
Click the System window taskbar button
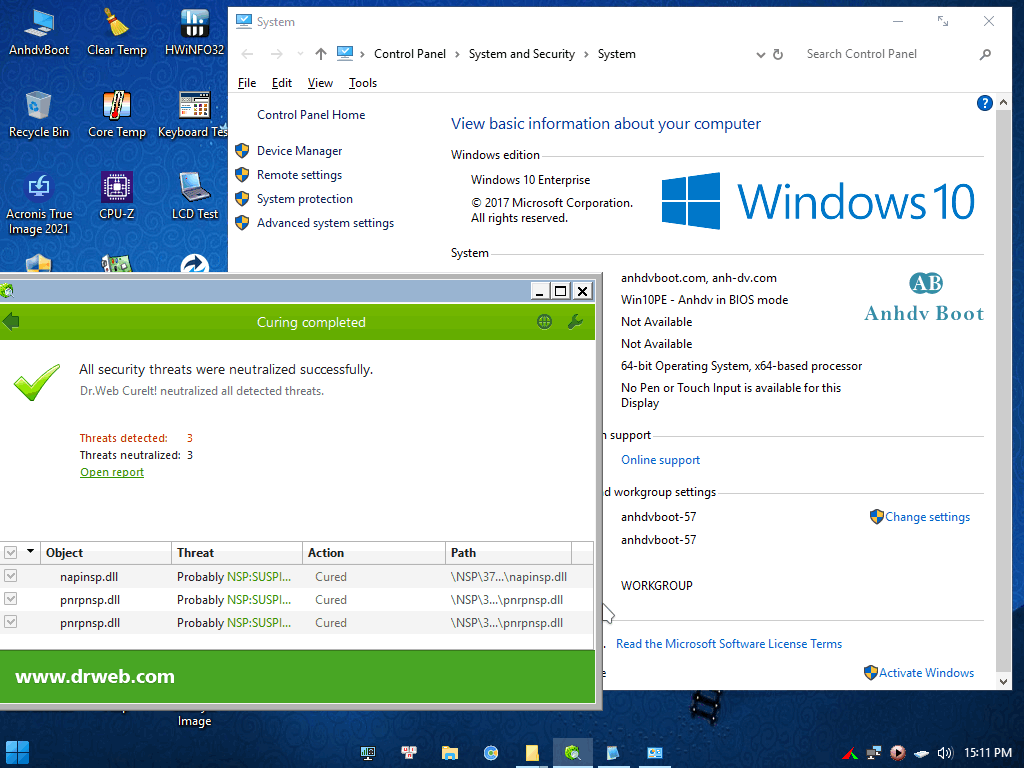tap(654, 752)
